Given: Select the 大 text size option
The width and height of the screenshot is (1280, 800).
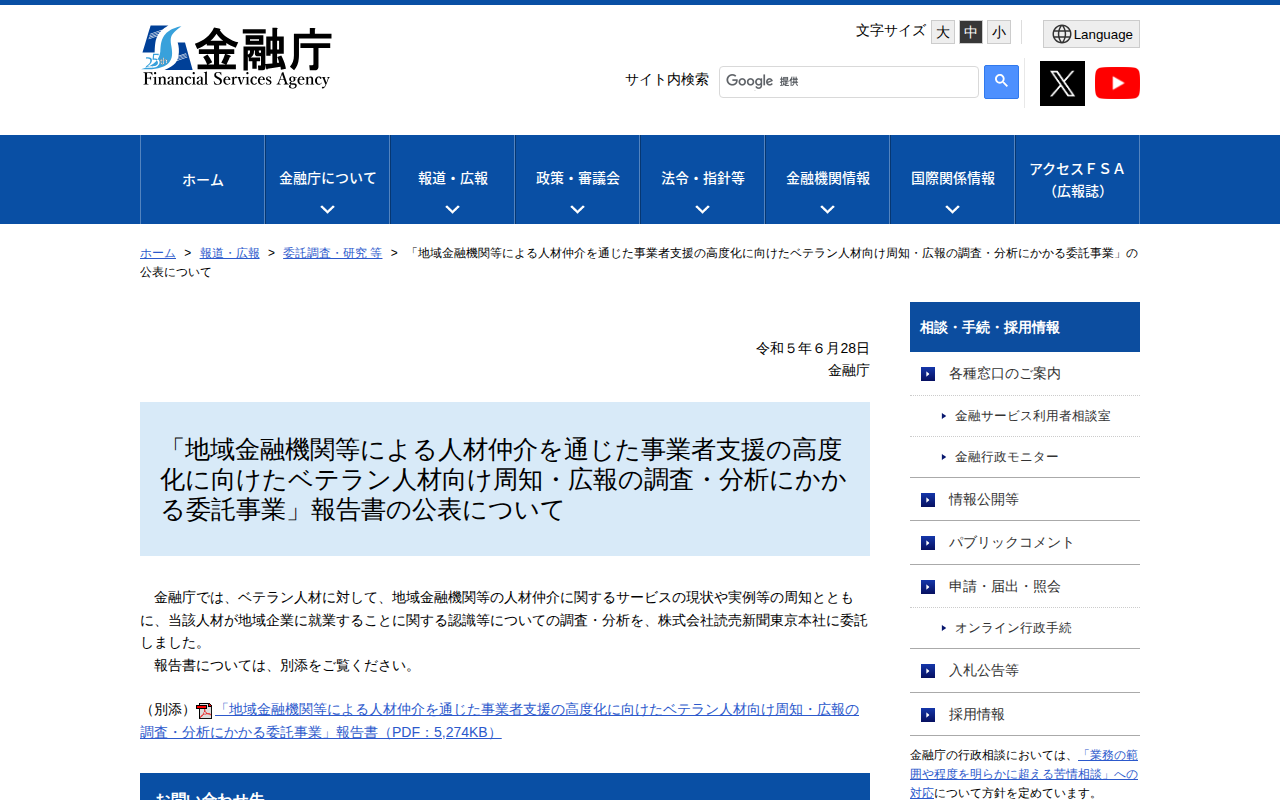Looking at the screenshot, I should (941, 32).
